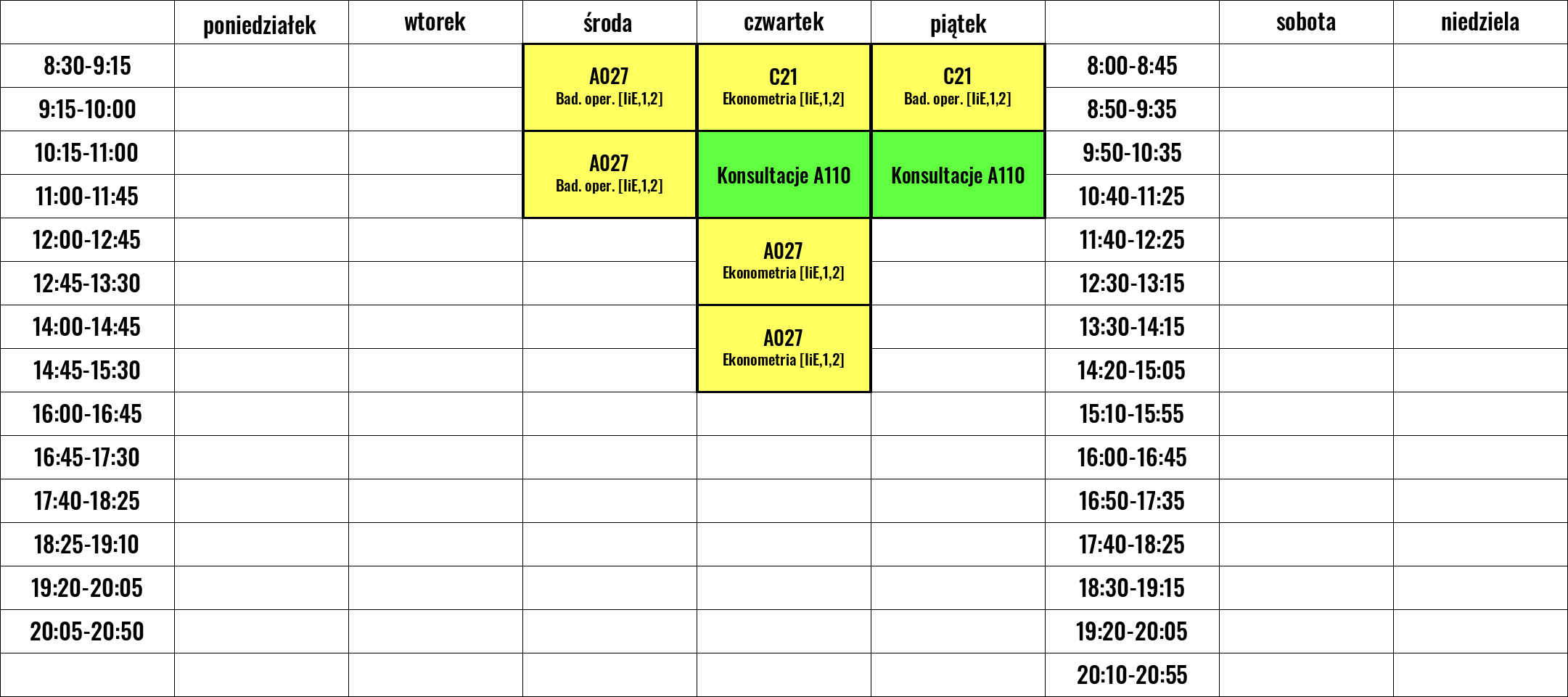1568x697 pixels.
Task: Select the 8:30-9:15 time row label
Action: (x=87, y=66)
